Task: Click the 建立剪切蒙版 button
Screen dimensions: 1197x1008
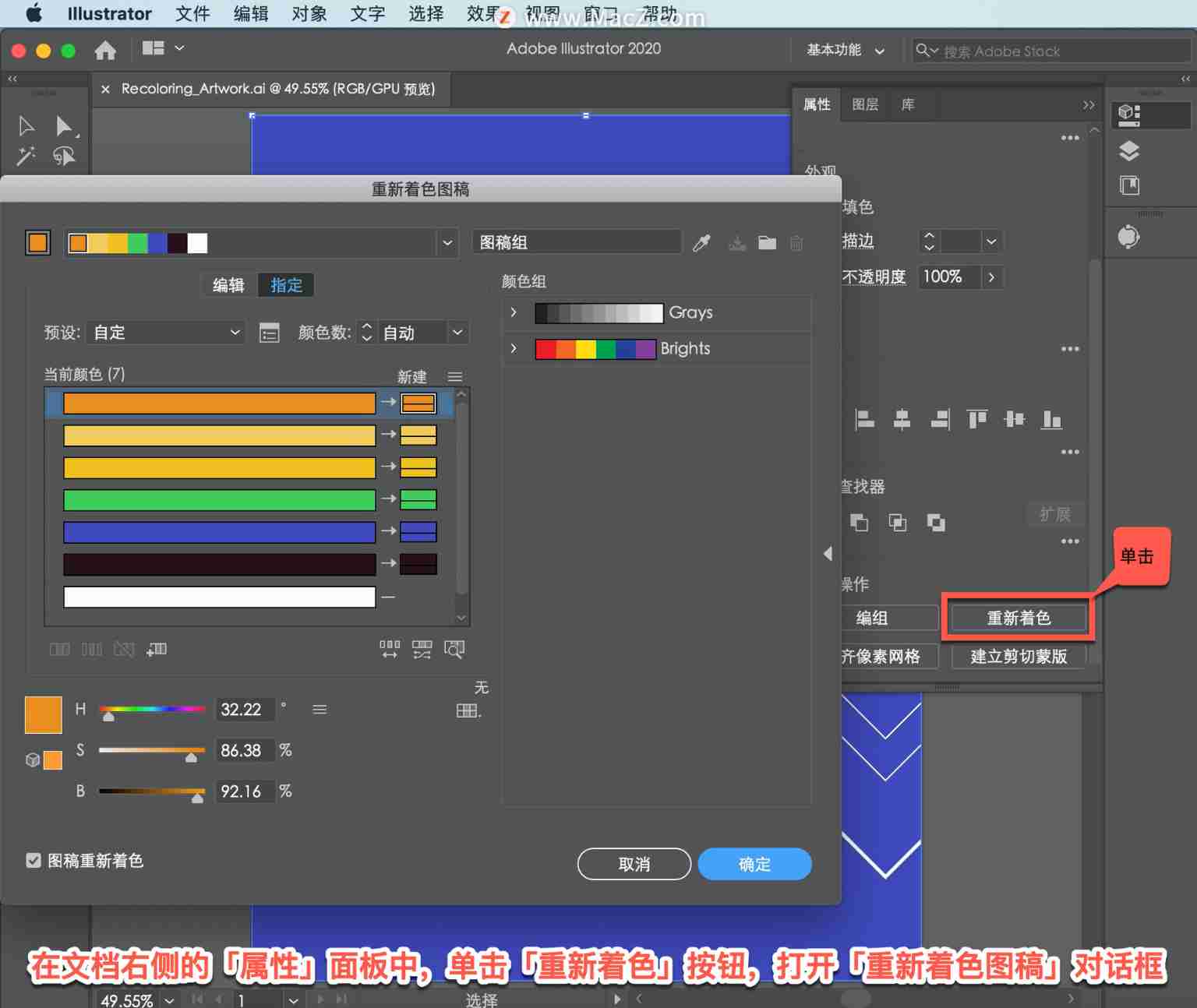Action: 1018,656
